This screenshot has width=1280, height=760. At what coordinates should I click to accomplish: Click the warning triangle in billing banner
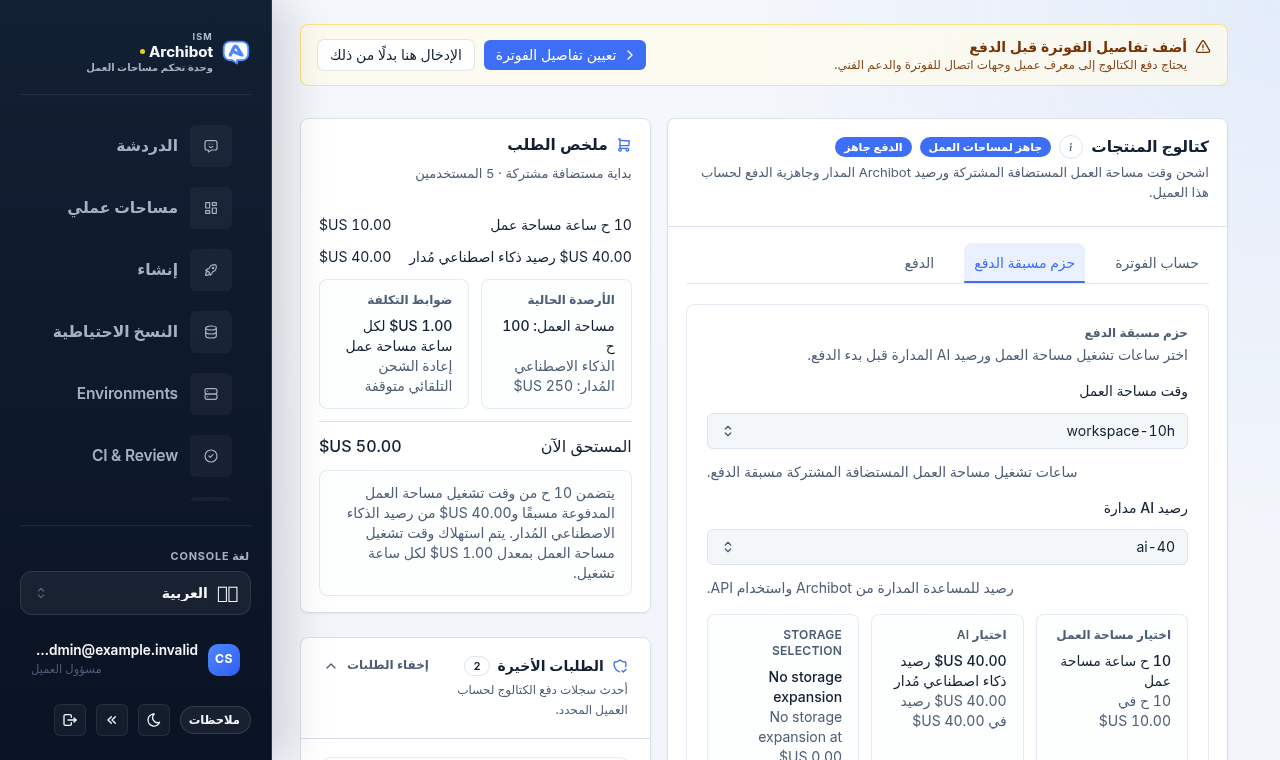(1203, 47)
